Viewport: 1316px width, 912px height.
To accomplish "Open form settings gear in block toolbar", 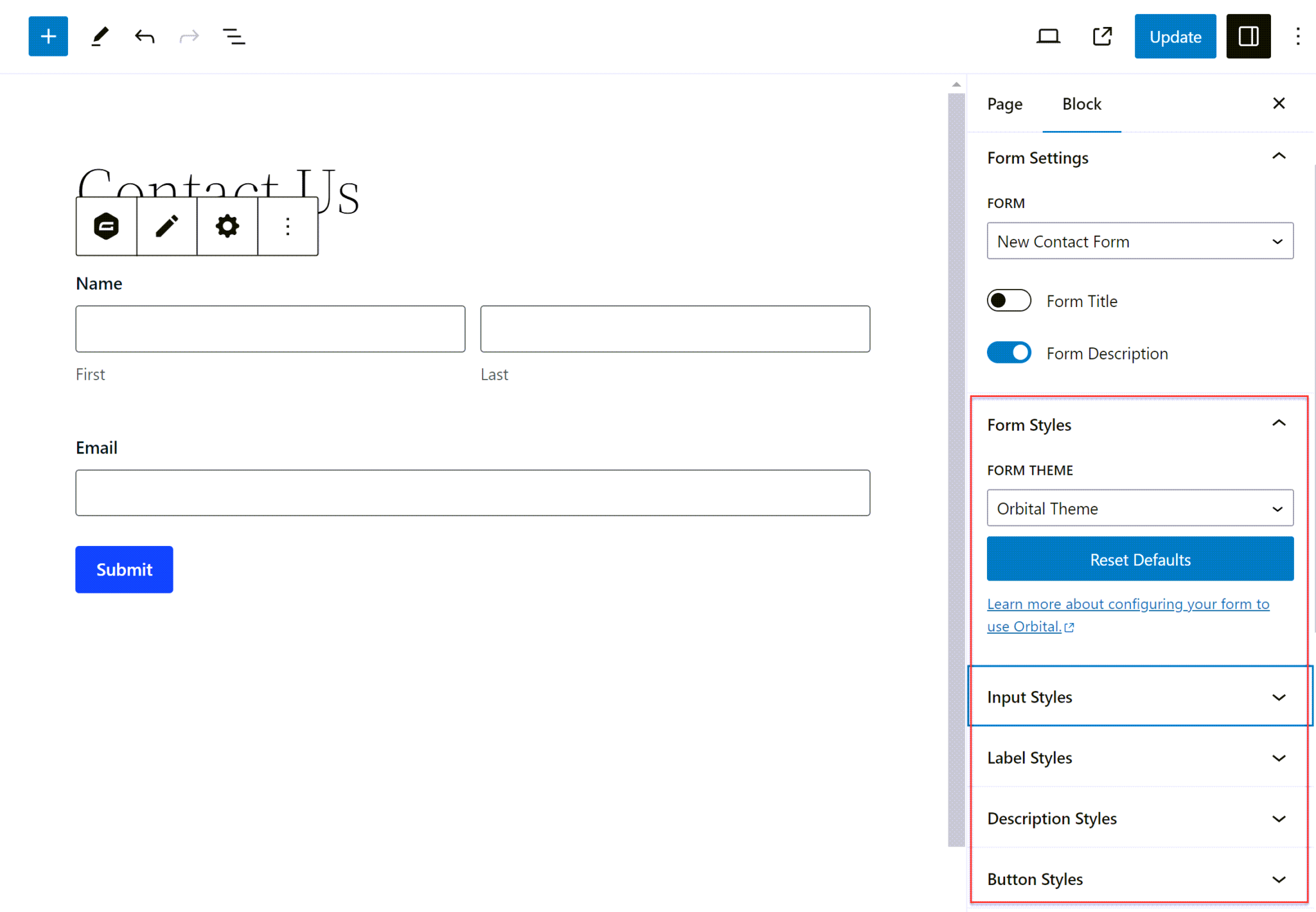I will pos(227,226).
